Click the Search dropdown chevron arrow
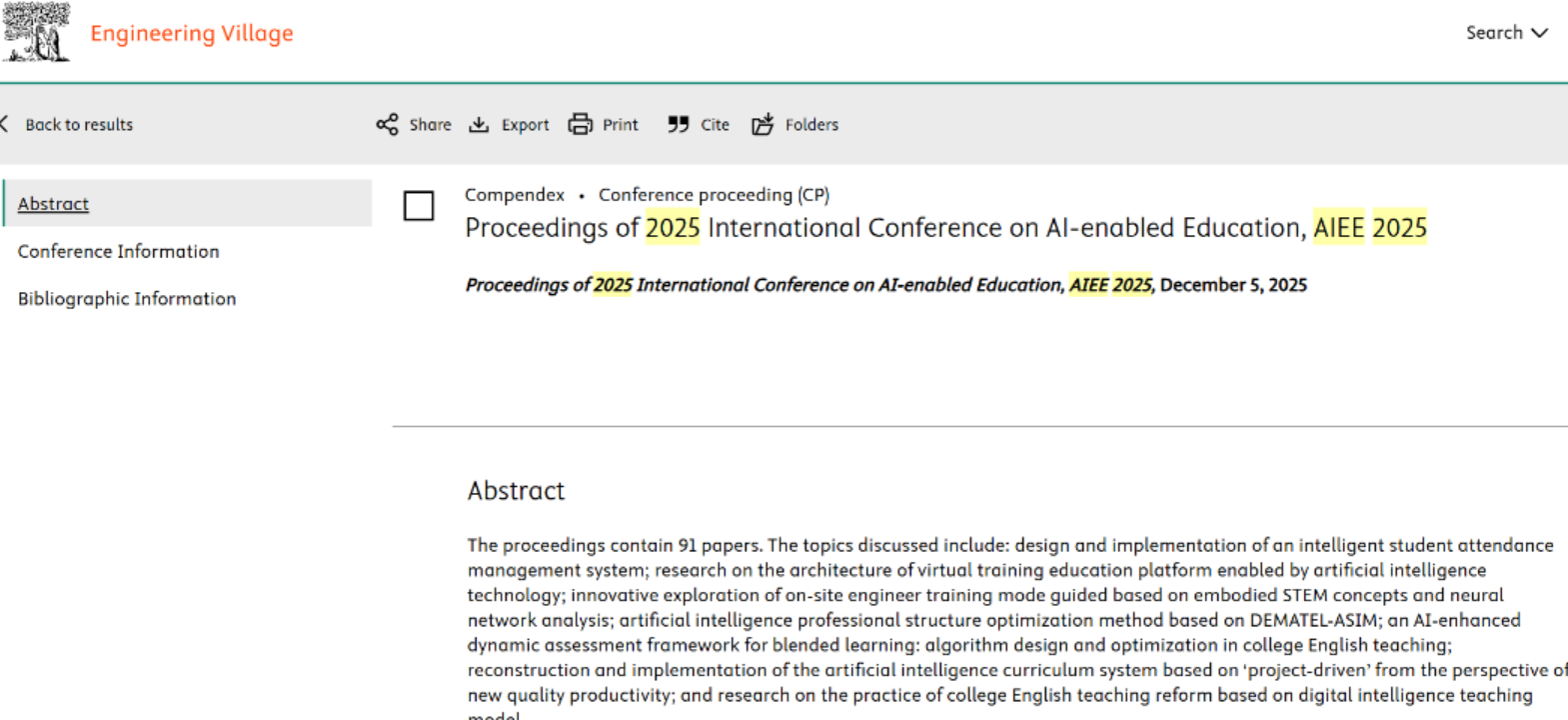1568x720 pixels. [x=1540, y=33]
